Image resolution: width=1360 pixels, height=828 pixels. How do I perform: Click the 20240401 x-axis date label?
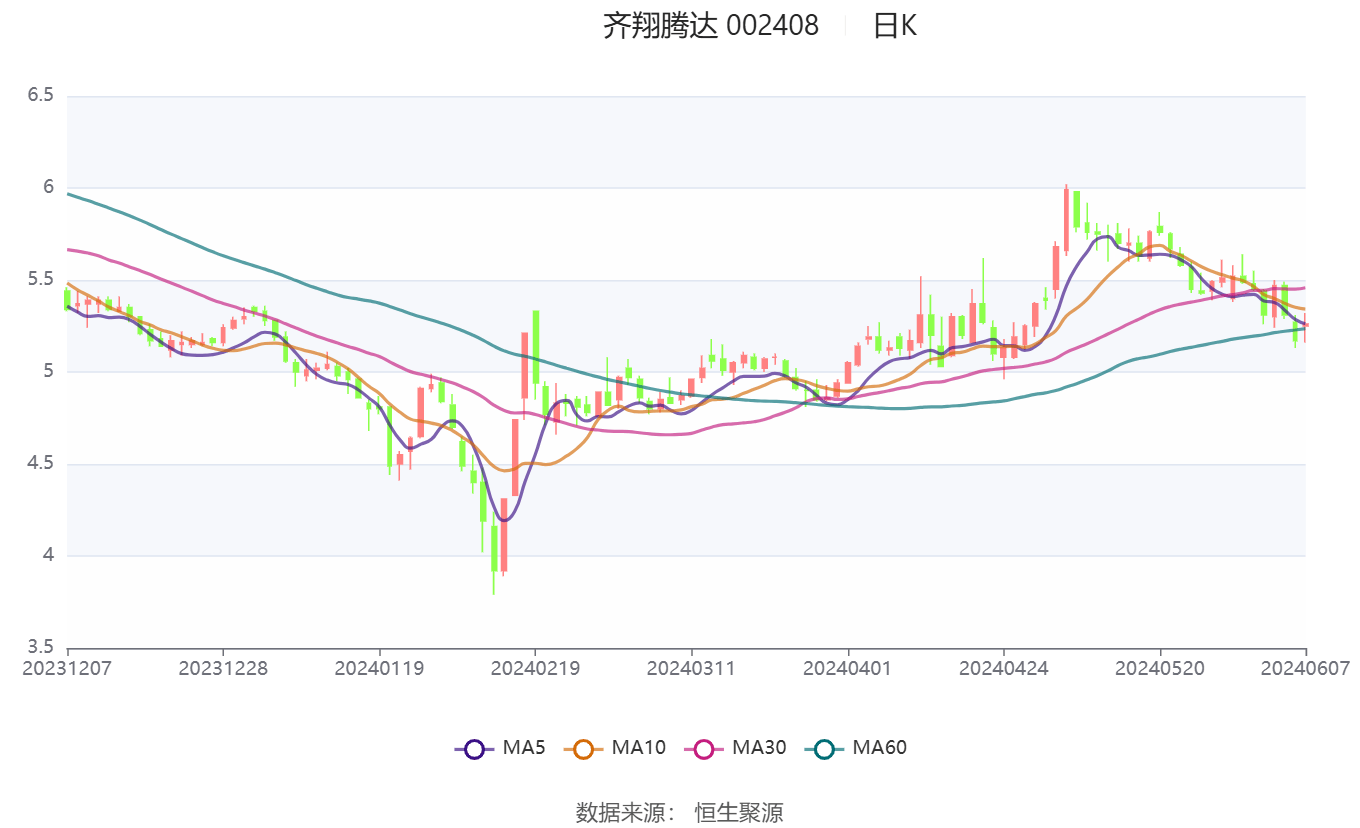(x=848, y=668)
